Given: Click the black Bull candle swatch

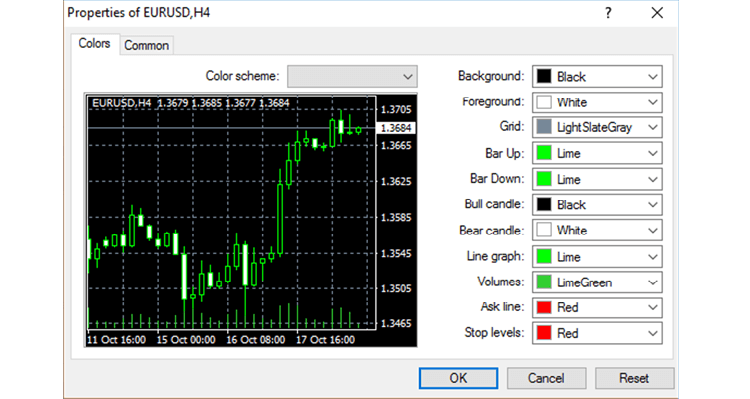Looking at the screenshot, I should (x=544, y=205).
